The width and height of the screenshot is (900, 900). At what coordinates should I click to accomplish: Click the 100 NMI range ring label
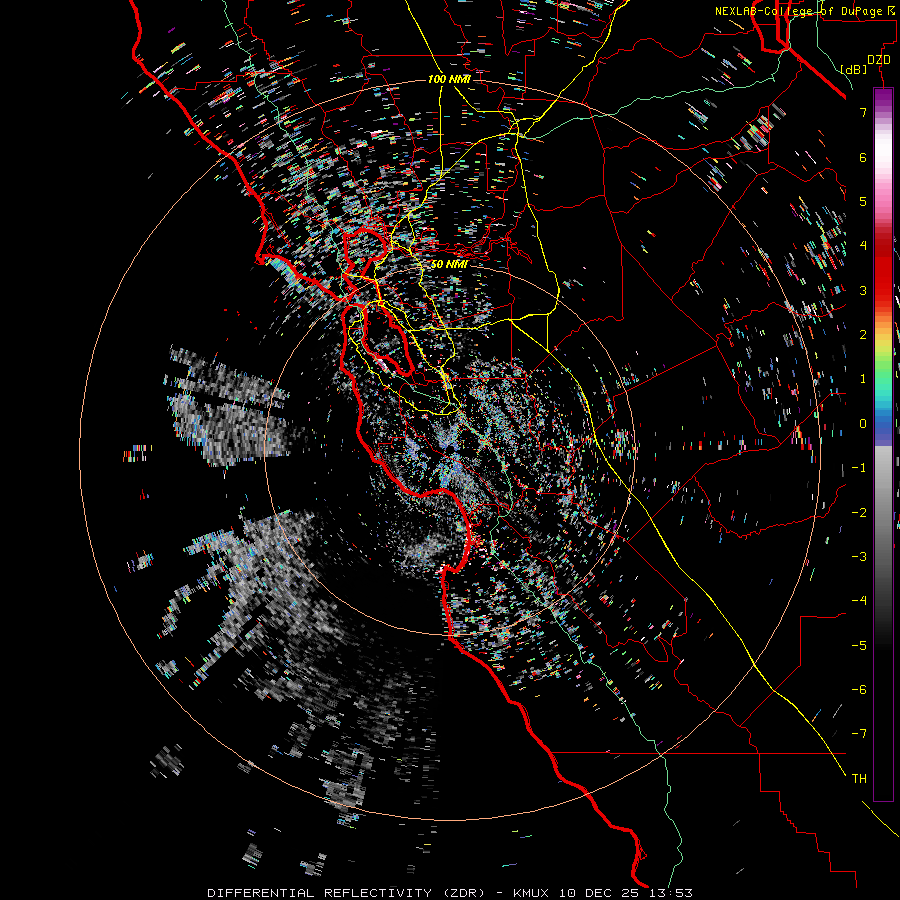(449, 79)
